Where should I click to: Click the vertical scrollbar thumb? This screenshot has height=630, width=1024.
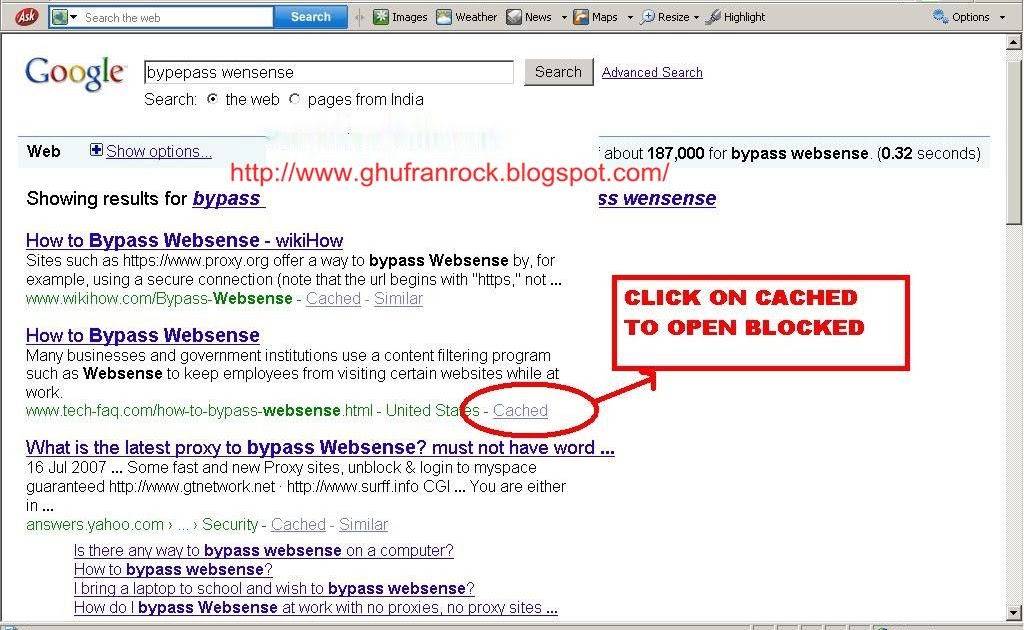(x=1014, y=142)
